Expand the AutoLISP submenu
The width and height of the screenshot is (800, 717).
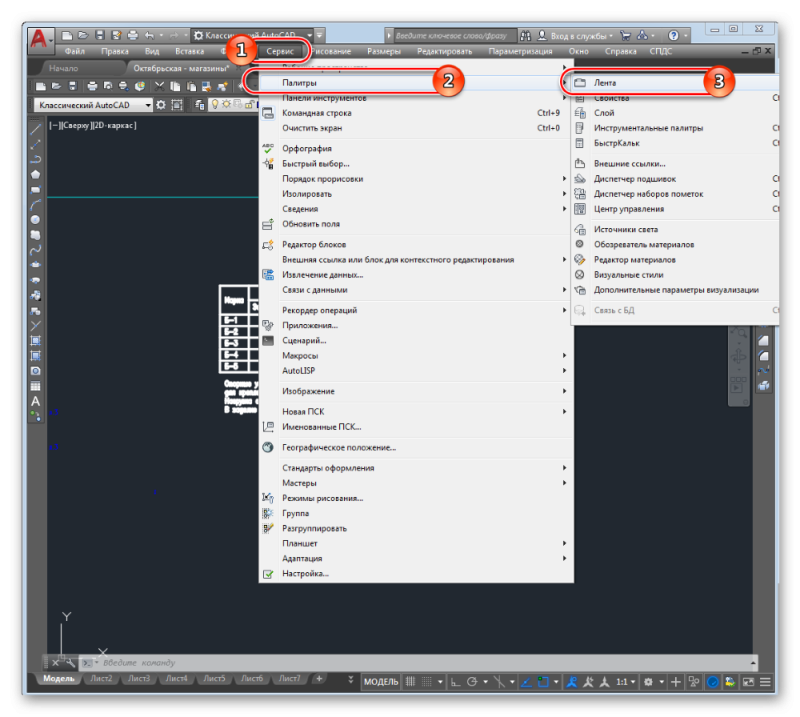point(416,371)
